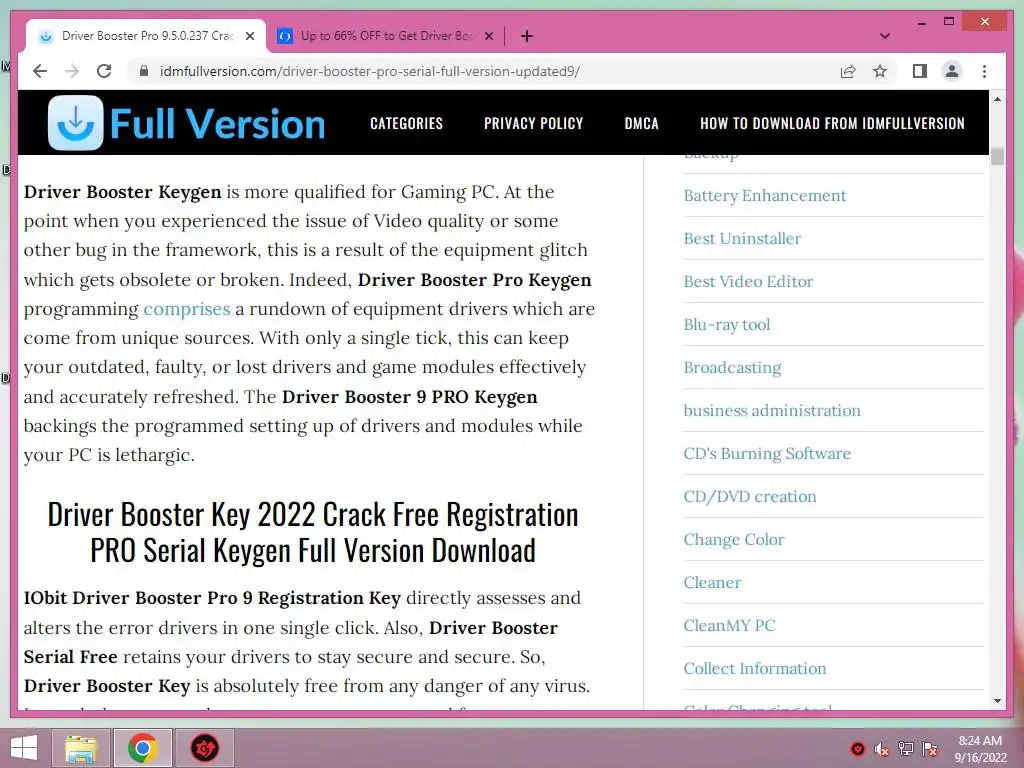Click the taskbar clock showing 8:24 AM

(980, 749)
